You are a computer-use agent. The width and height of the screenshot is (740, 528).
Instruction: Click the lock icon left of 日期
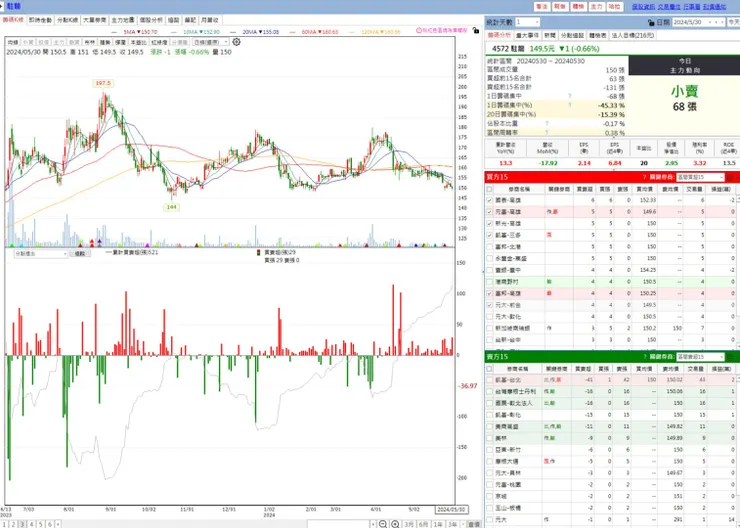tap(651, 22)
